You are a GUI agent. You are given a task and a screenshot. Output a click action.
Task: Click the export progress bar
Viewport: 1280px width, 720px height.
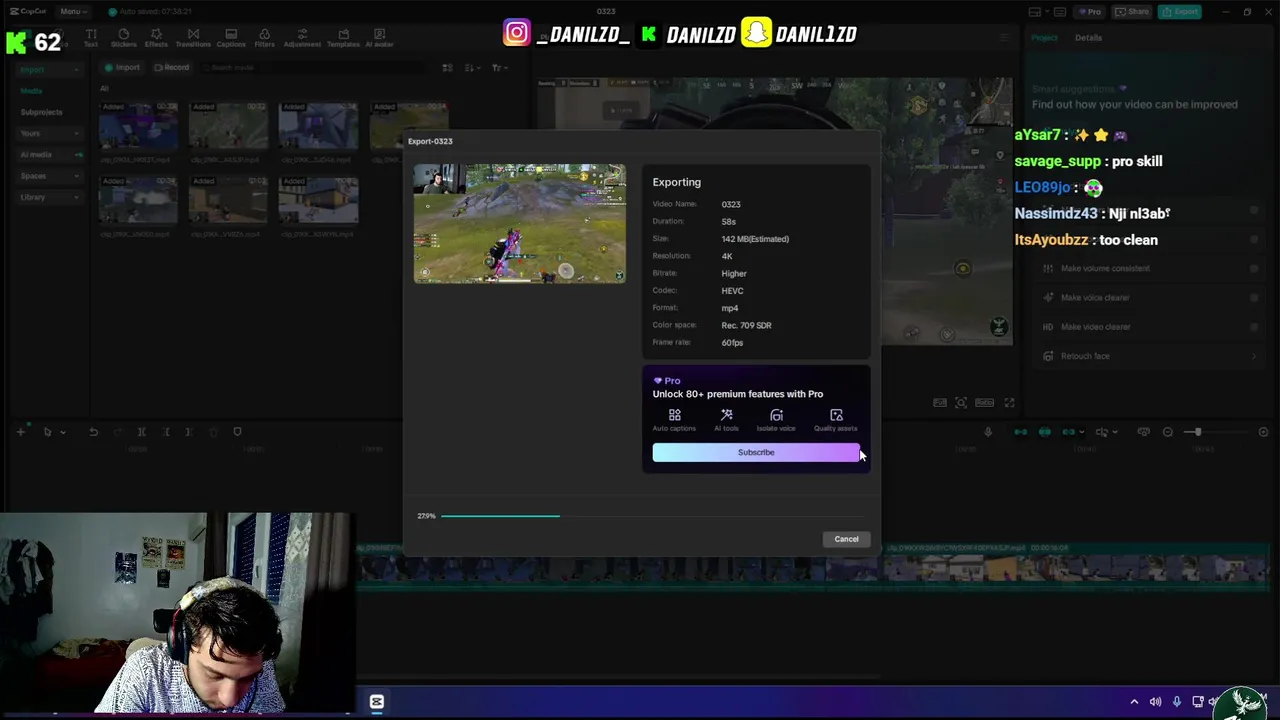(655, 516)
